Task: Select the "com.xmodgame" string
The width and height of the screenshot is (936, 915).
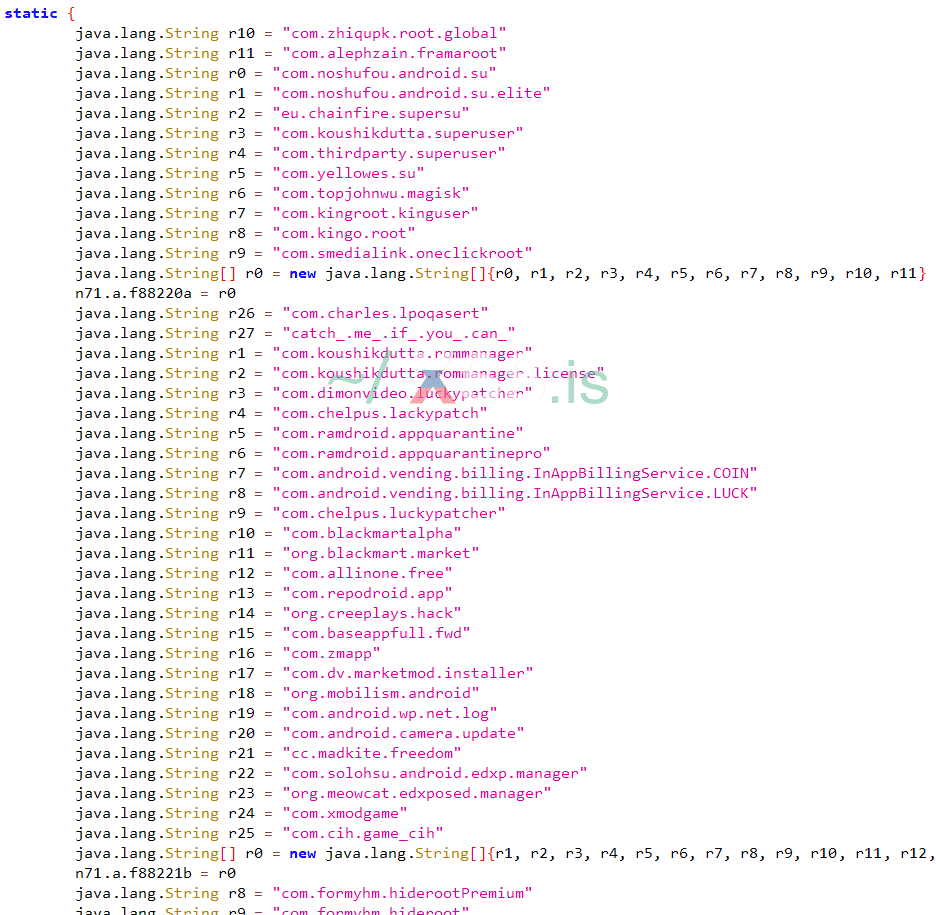Action: click(345, 814)
